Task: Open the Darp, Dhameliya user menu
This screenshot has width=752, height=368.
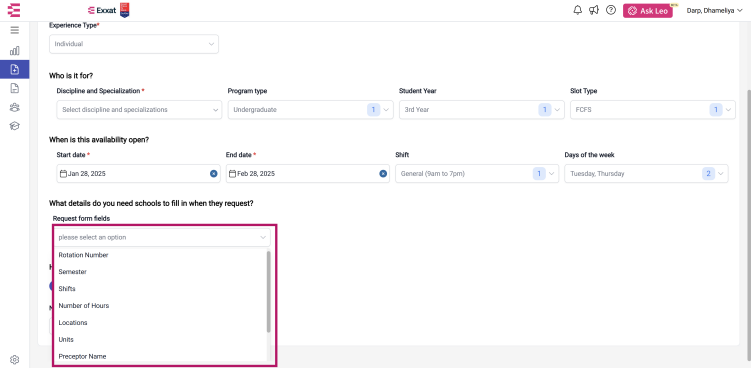Action: click(x=714, y=11)
